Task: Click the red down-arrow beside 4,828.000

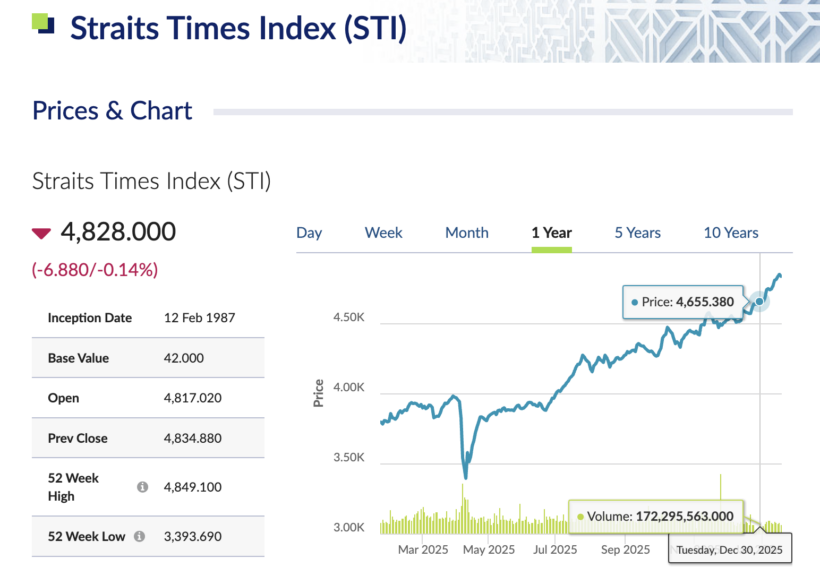Action: [x=41, y=233]
